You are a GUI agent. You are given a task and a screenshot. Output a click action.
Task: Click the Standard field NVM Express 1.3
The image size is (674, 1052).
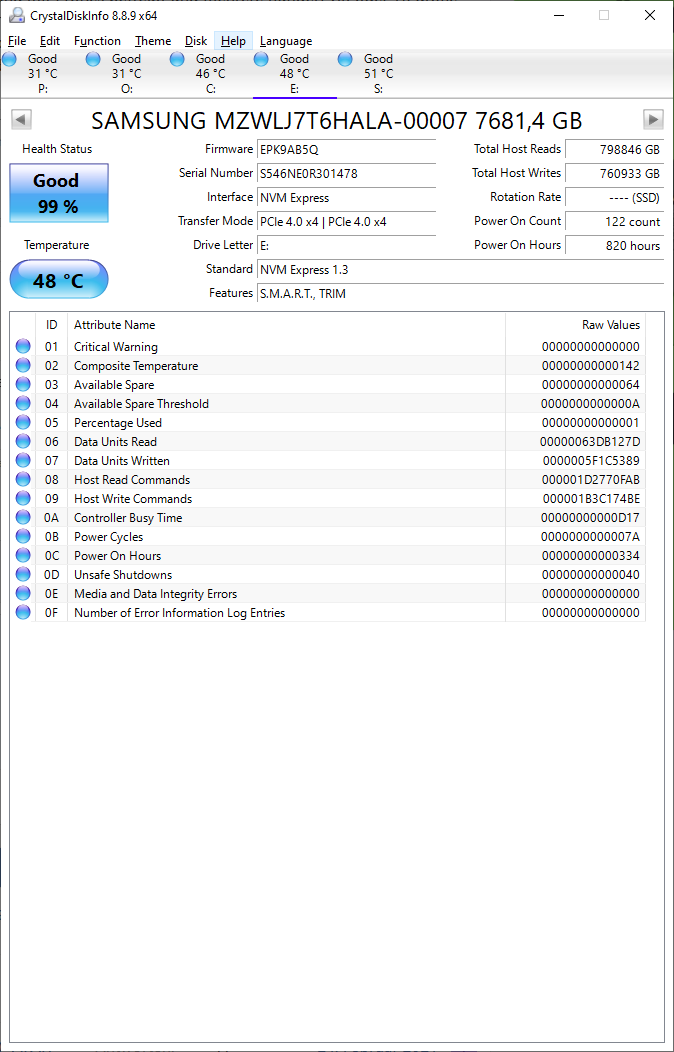[x=461, y=270]
